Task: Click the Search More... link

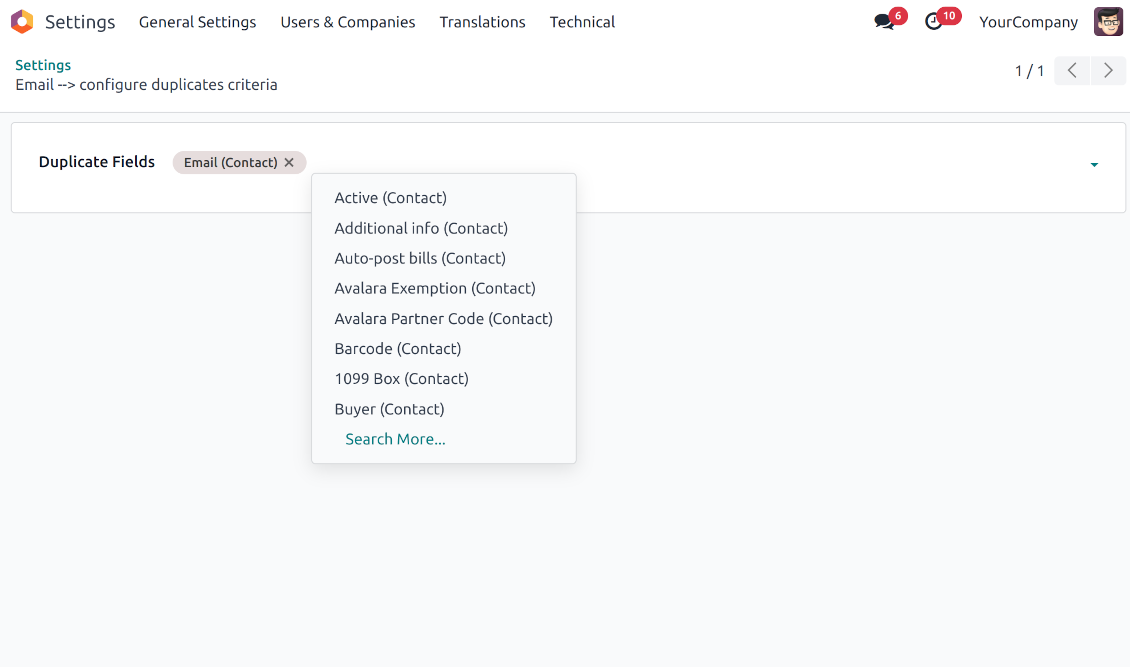Action: coord(395,439)
